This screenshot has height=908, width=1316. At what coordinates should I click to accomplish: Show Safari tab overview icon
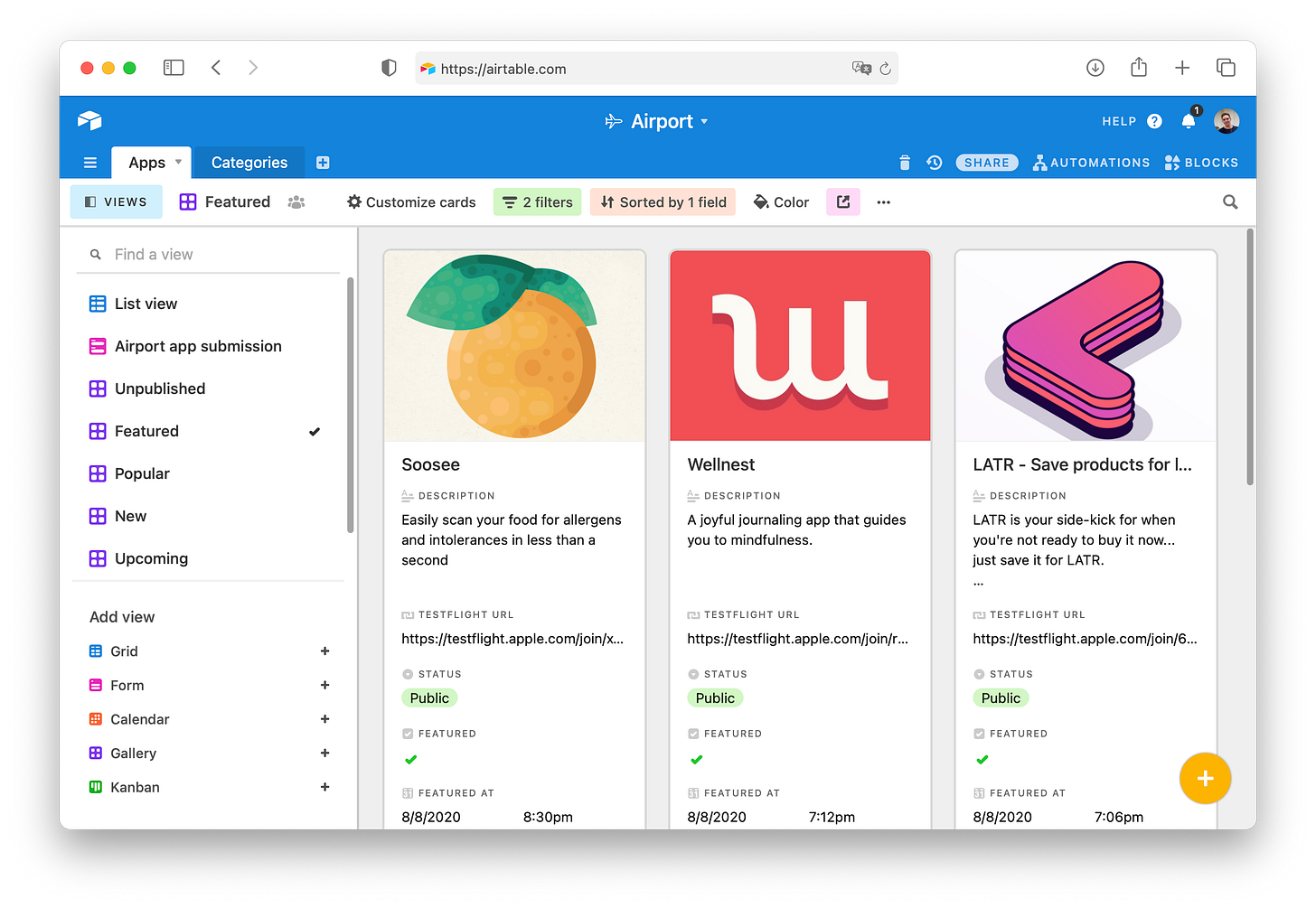point(1226,68)
